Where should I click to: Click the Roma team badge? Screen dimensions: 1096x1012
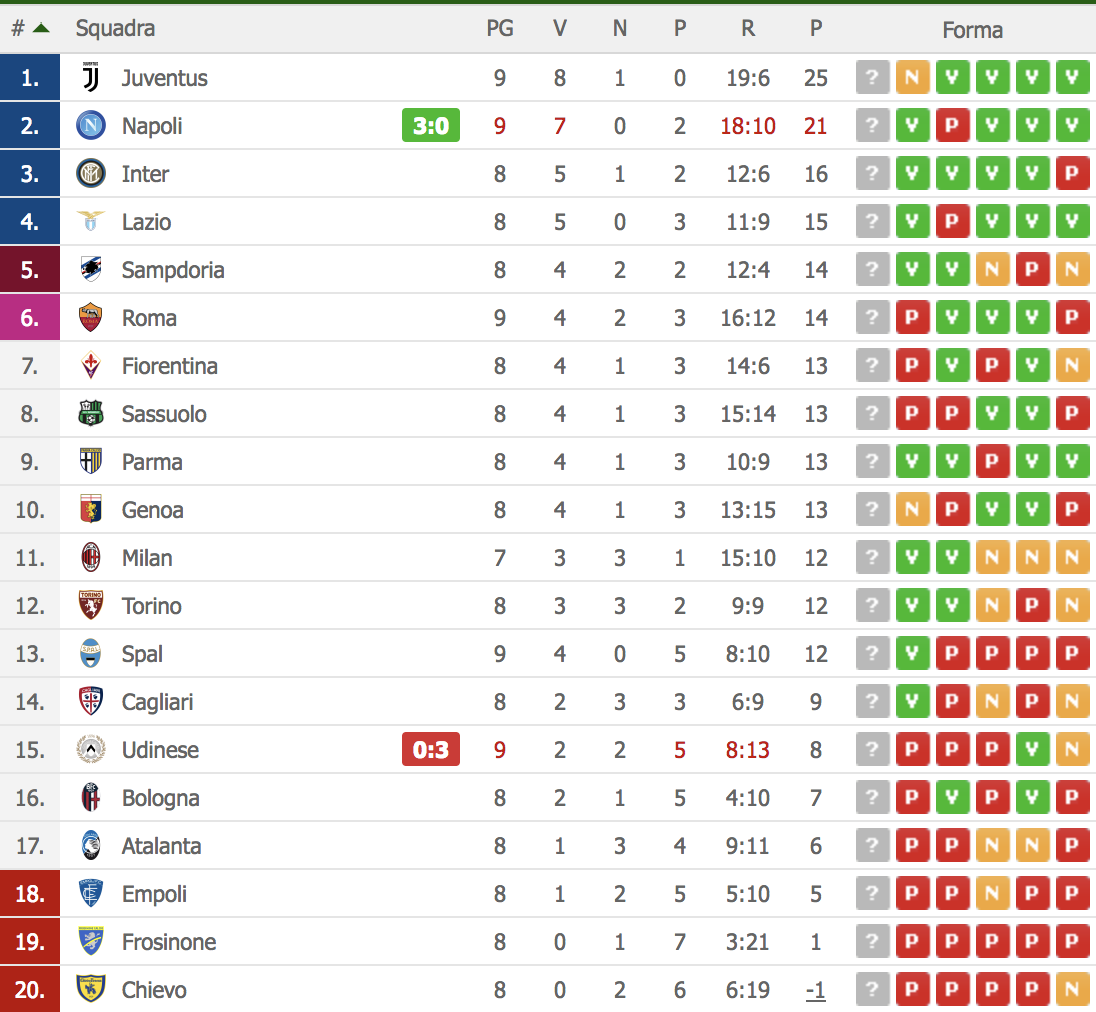tap(91, 318)
